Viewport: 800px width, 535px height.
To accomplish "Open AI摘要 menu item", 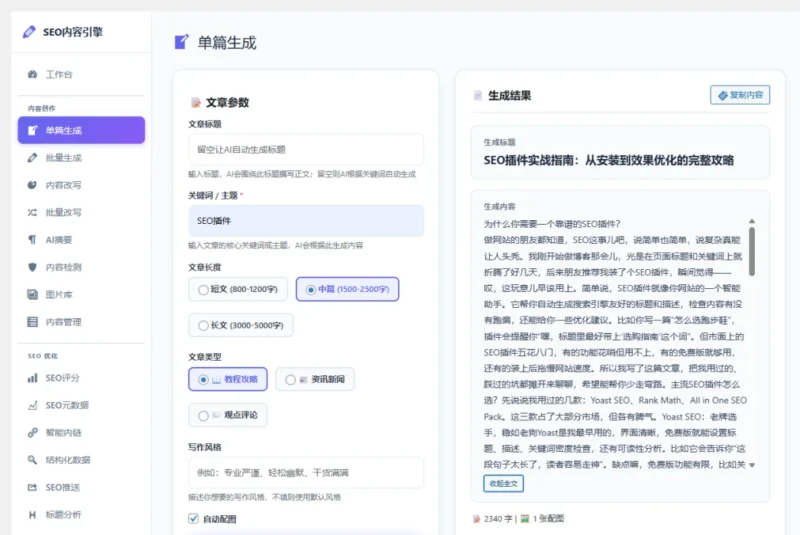I will pyautogui.click(x=81, y=240).
